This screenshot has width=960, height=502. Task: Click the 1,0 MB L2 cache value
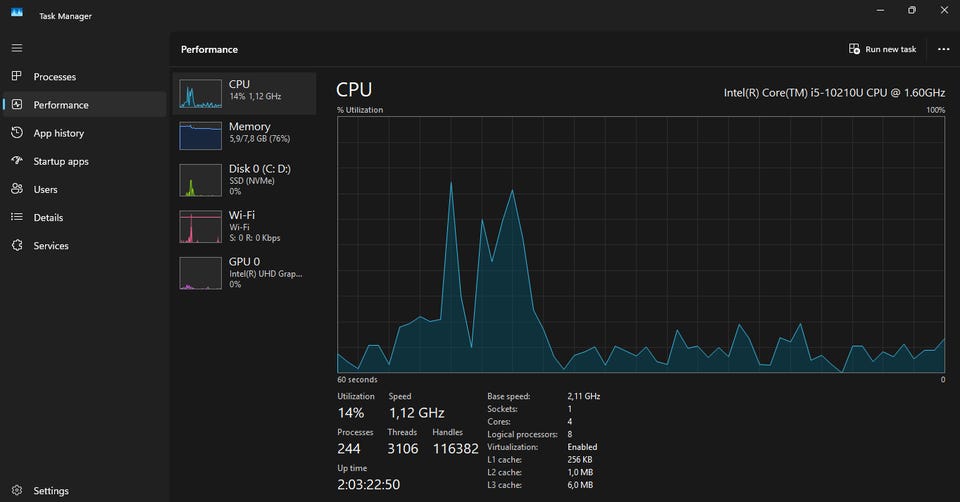(580, 472)
